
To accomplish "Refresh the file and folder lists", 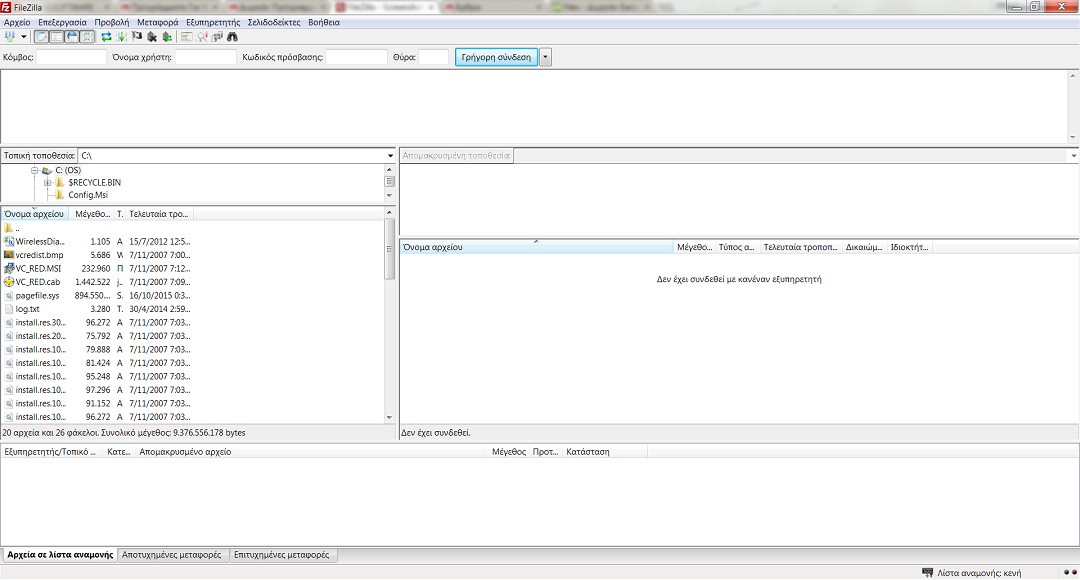I will [106, 37].
